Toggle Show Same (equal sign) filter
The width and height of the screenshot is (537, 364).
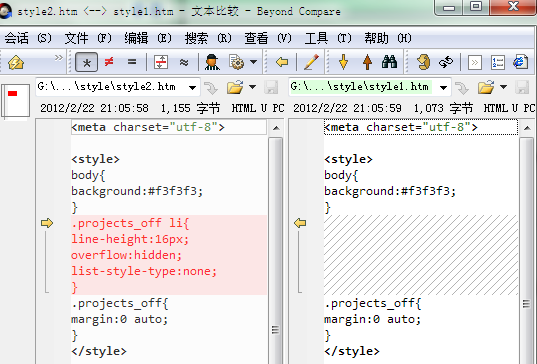point(132,62)
